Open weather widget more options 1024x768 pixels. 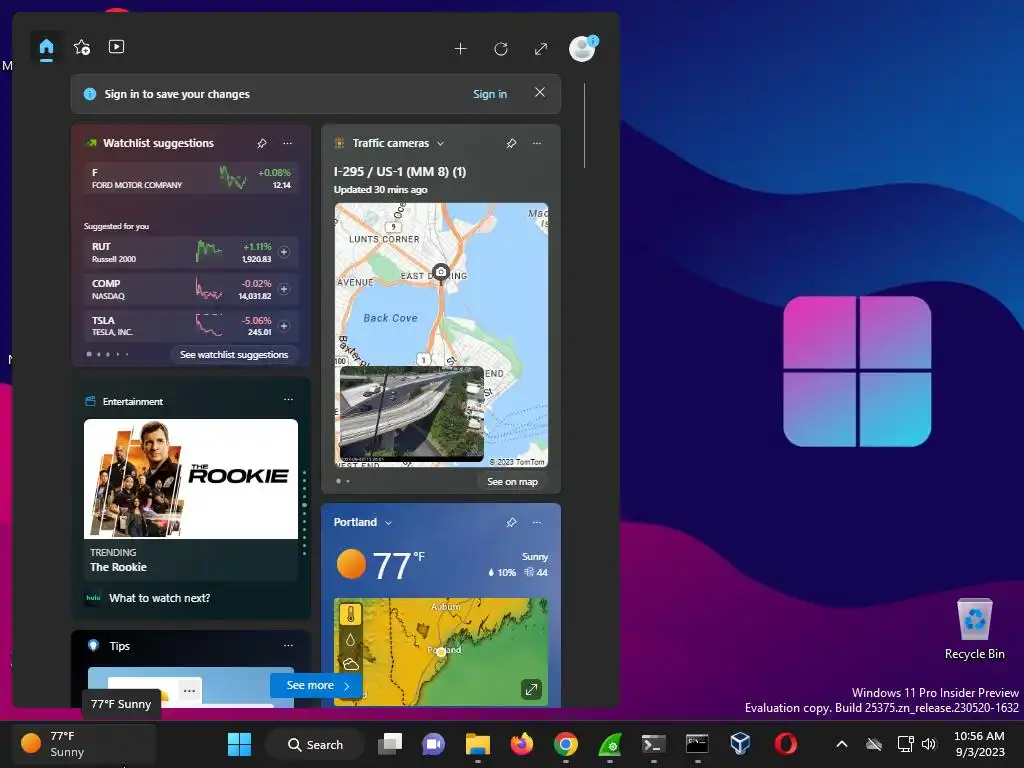pos(537,522)
